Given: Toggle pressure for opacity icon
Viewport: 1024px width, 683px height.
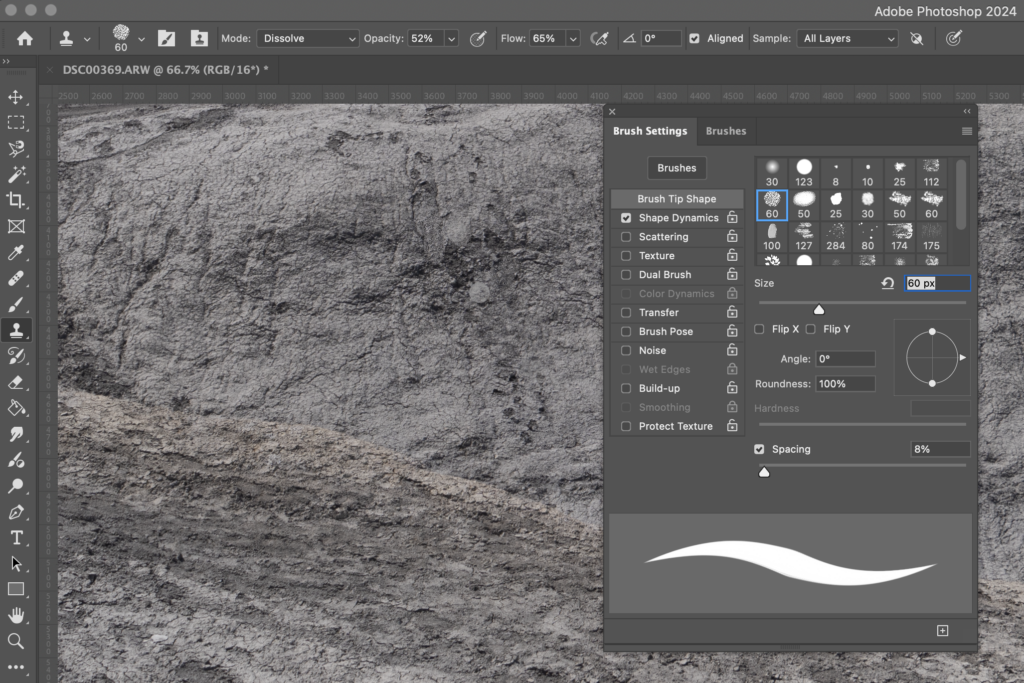Looking at the screenshot, I should [x=478, y=39].
